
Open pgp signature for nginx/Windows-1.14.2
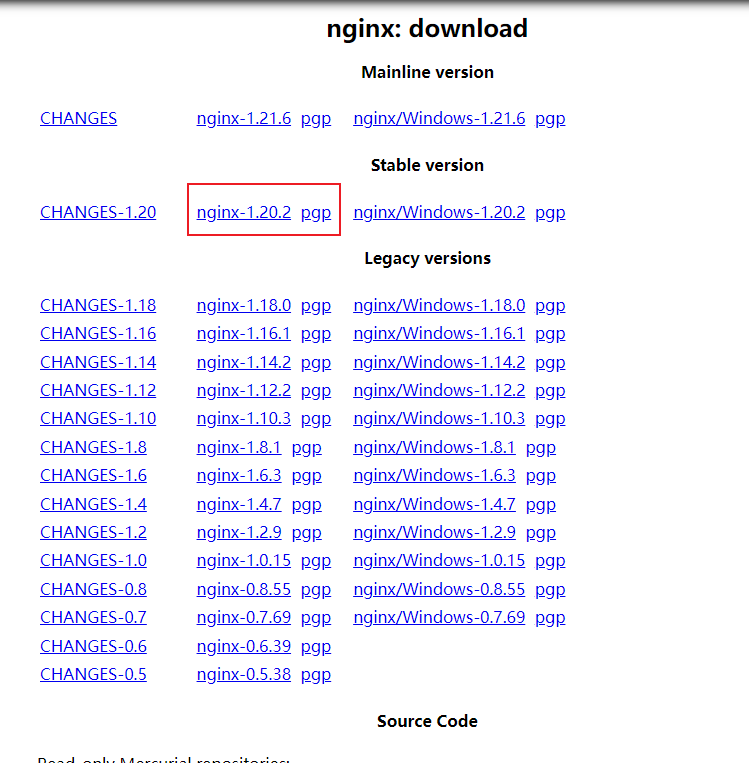pos(550,363)
